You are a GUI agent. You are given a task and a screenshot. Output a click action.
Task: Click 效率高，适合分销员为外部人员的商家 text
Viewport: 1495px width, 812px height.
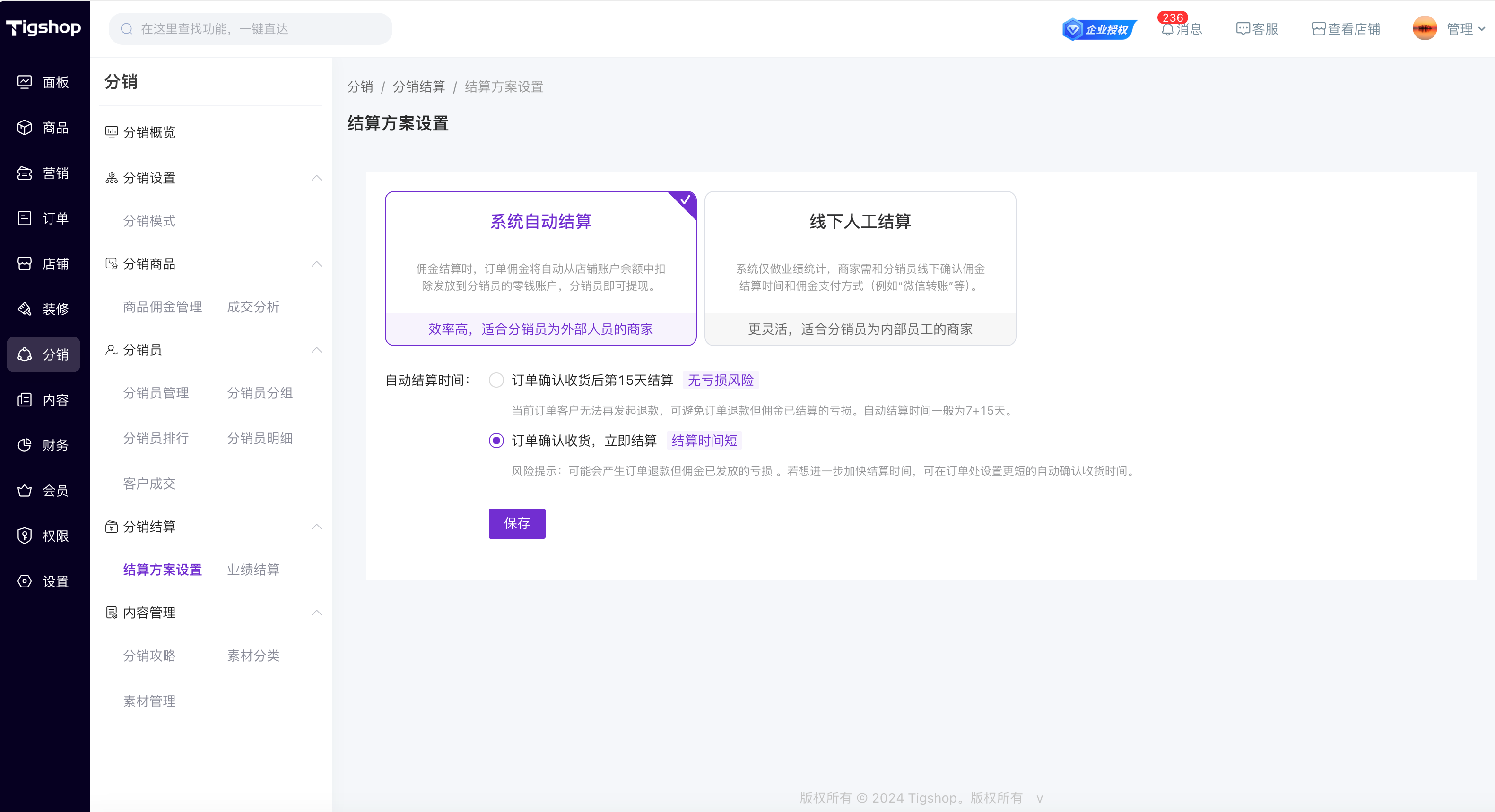[x=540, y=329]
